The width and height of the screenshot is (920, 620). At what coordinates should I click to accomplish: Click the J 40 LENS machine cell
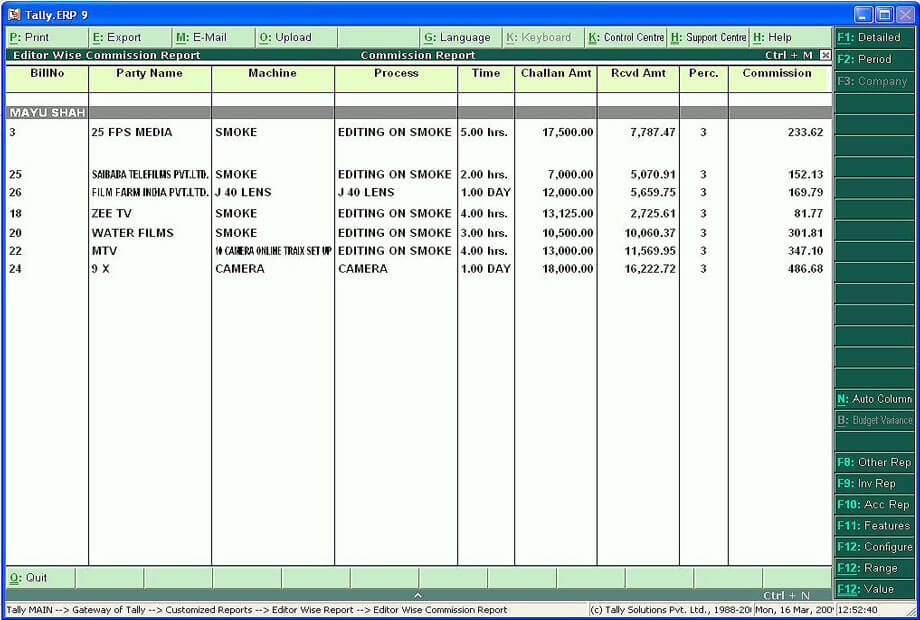243,192
